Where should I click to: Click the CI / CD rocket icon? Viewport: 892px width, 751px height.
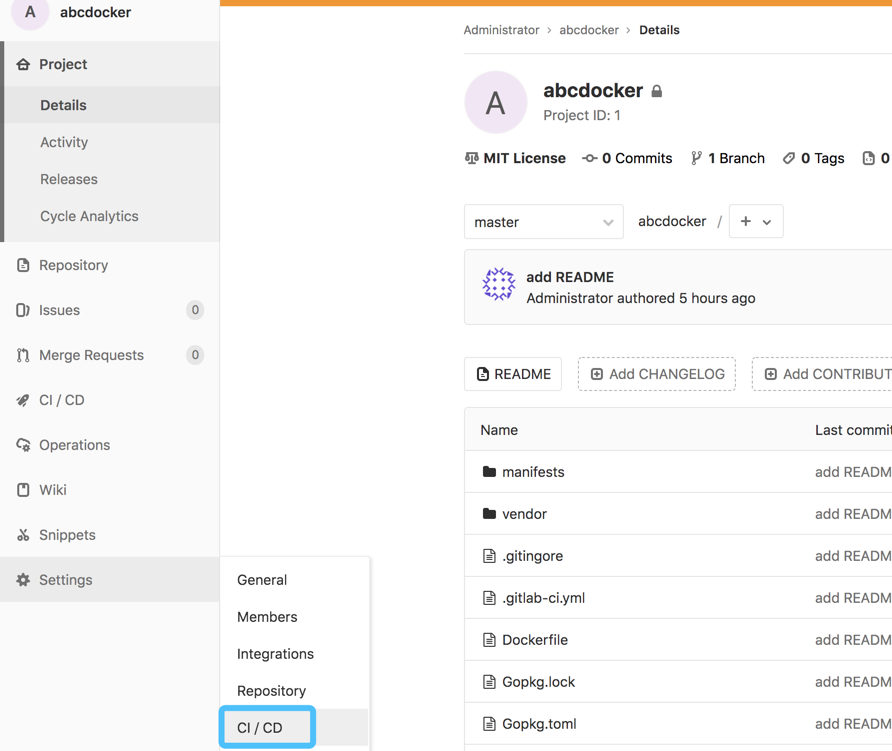(23, 400)
